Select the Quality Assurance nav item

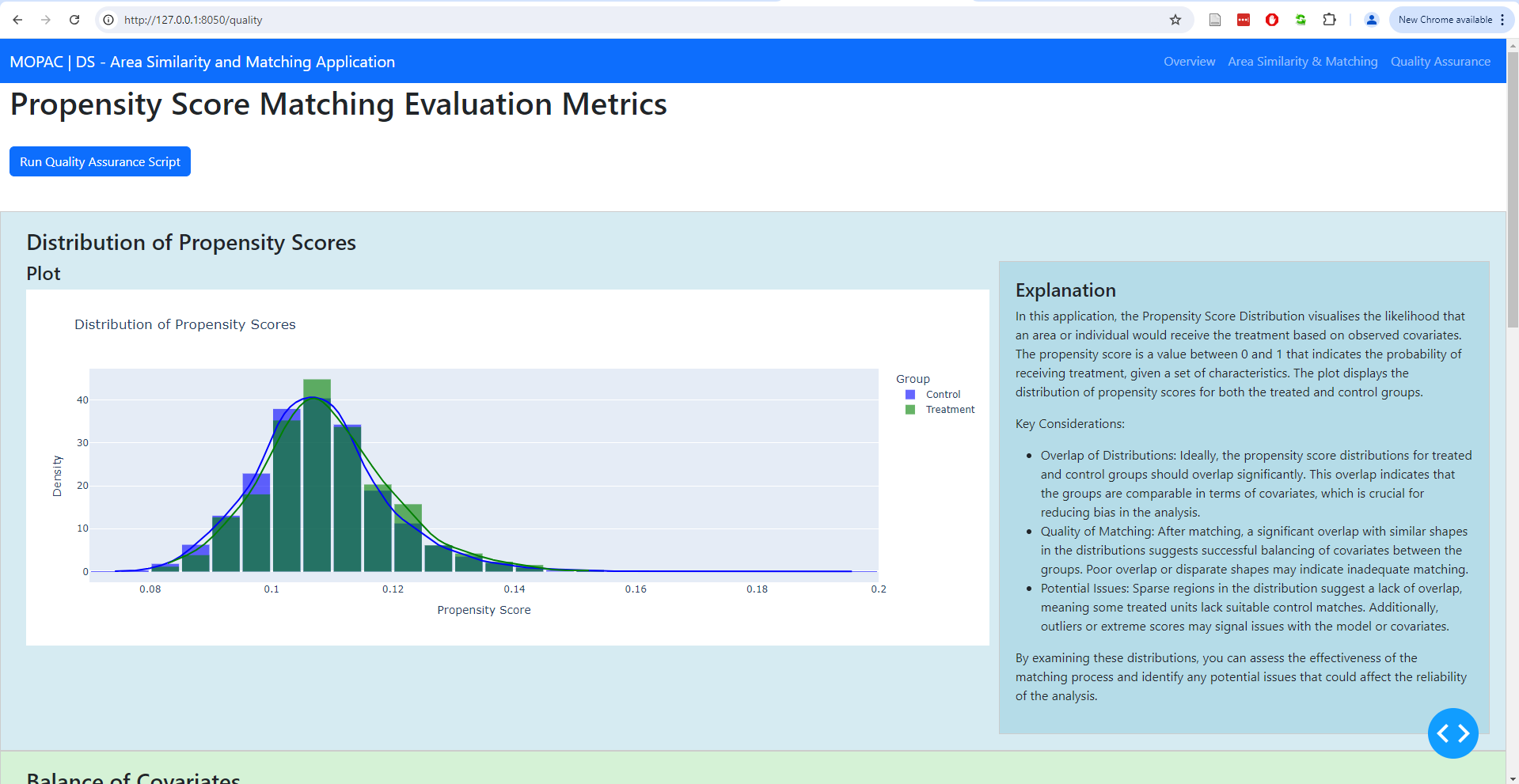click(x=1441, y=61)
